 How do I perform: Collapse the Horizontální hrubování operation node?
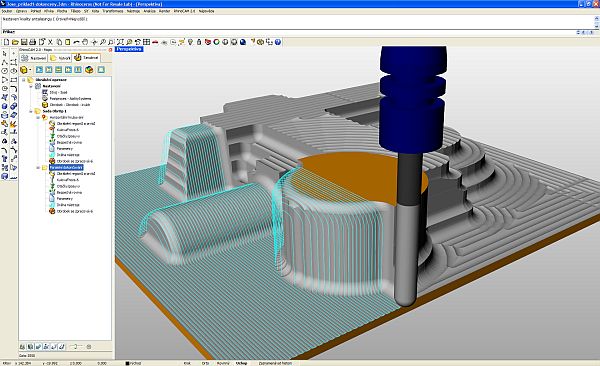coord(38,118)
